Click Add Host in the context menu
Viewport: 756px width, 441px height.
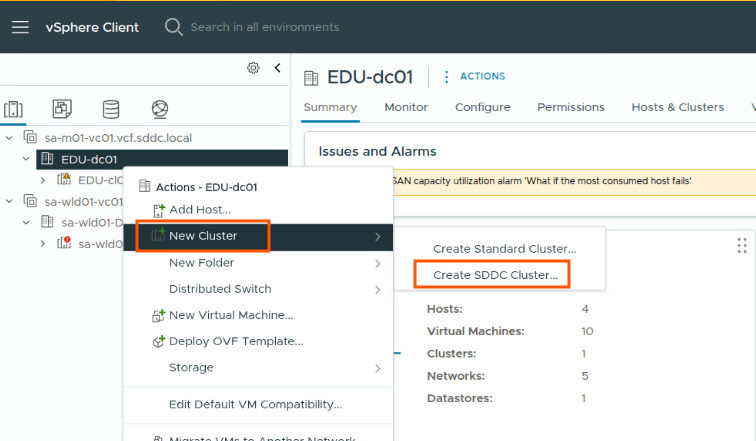pyautogui.click(x=199, y=209)
